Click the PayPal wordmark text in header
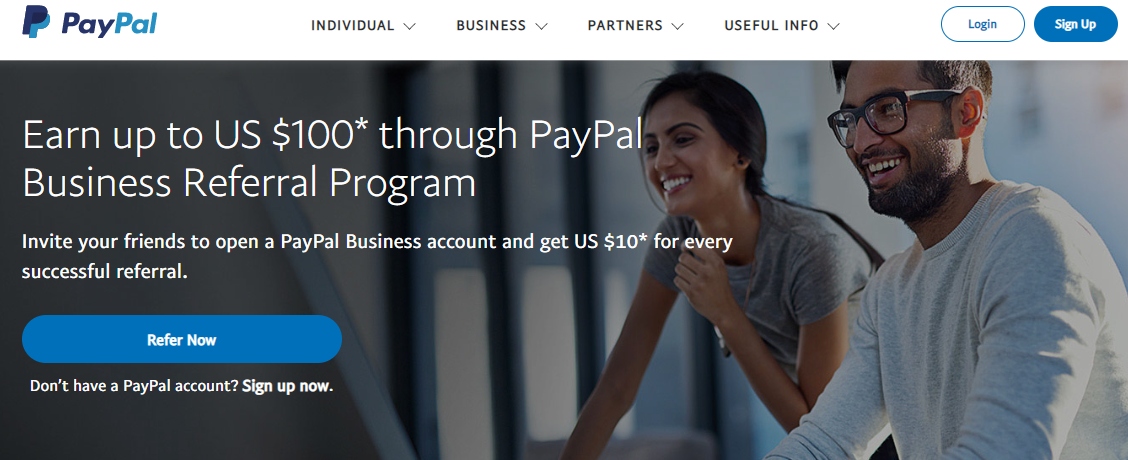 point(109,24)
